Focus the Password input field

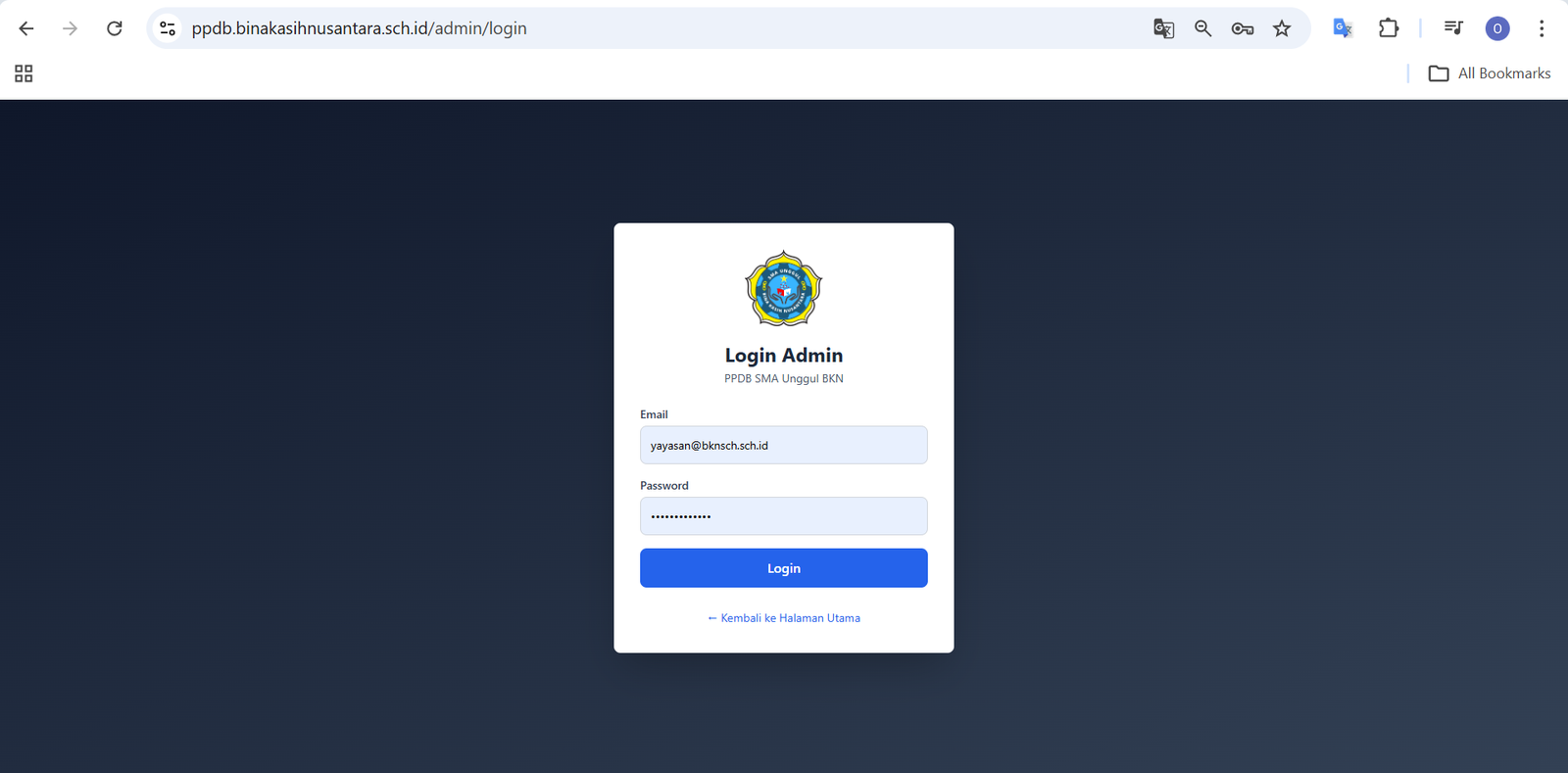pyautogui.click(x=784, y=516)
